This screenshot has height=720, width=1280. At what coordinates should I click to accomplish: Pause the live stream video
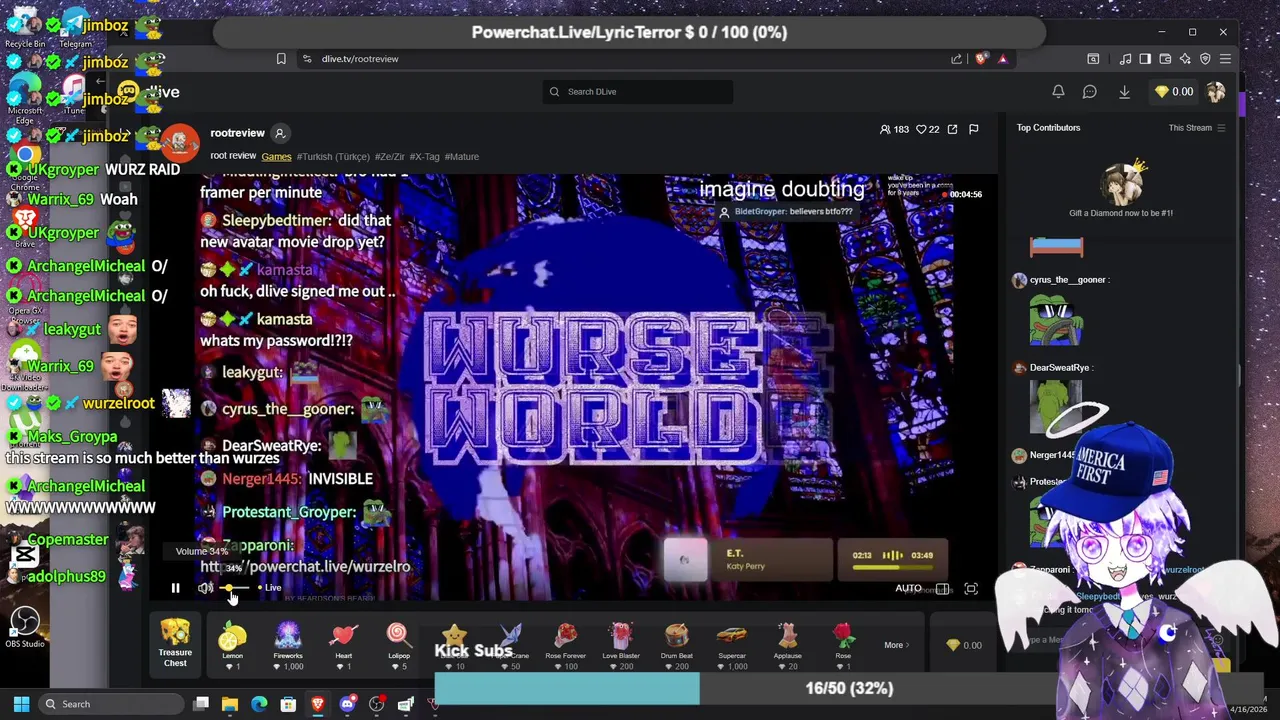point(175,588)
